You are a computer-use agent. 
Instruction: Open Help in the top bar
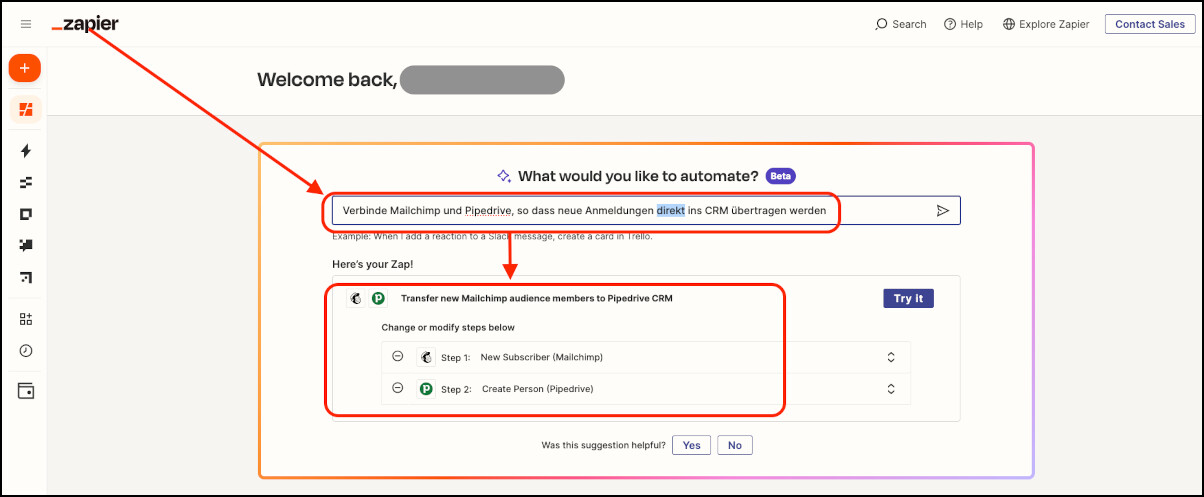point(963,24)
